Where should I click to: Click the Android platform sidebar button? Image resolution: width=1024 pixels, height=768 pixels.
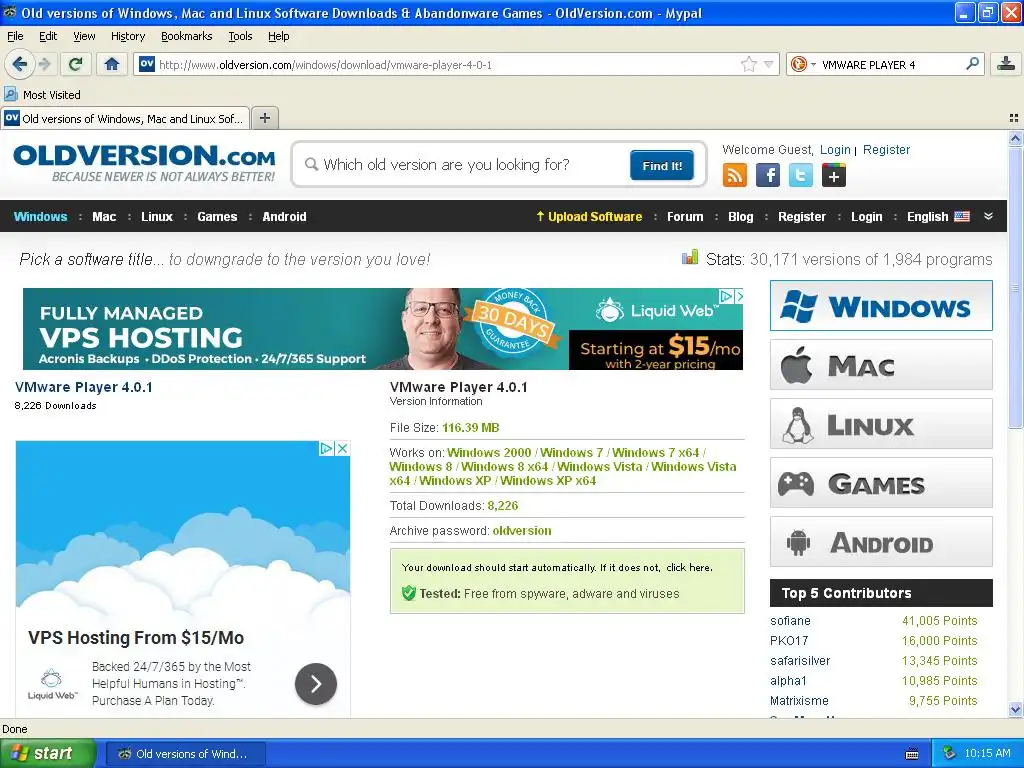(881, 542)
